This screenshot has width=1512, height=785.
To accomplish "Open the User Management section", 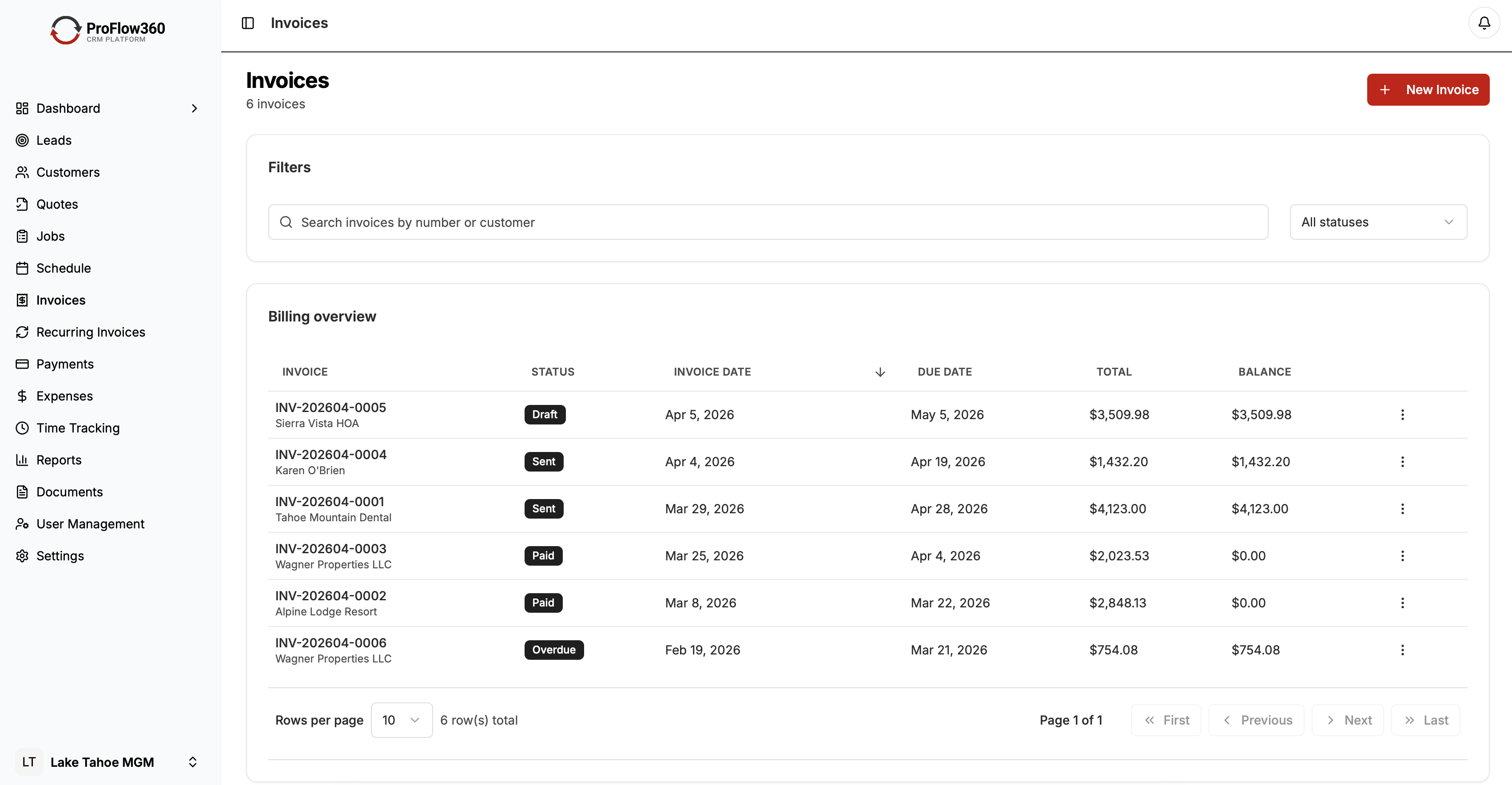I will click(90, 523).
